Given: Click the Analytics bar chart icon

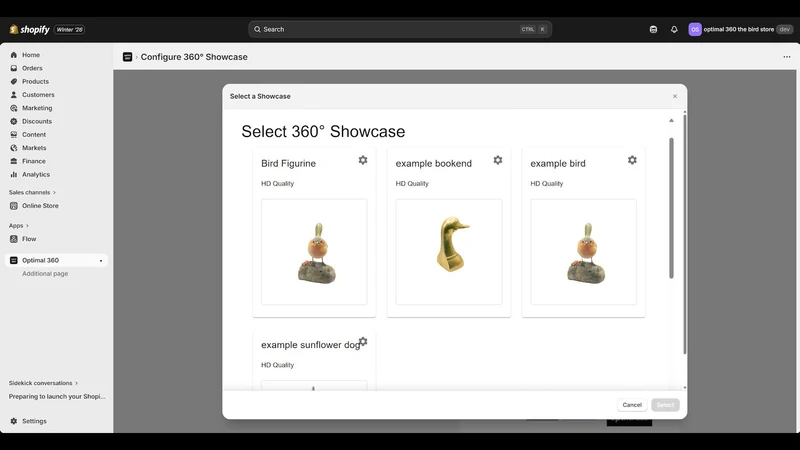Looking at the screenshot, I should pos(14,174).
